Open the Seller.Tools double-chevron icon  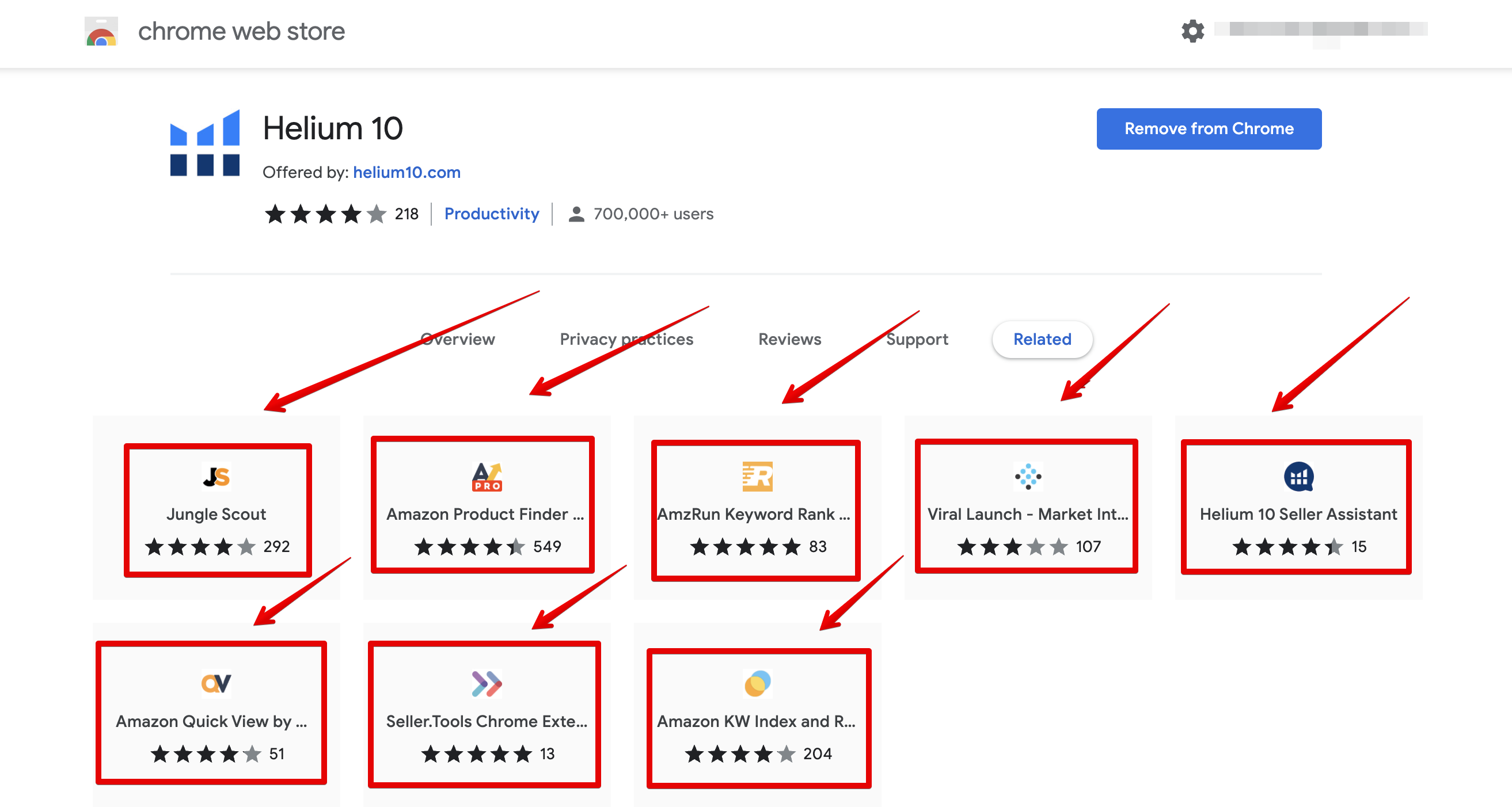coord(487,684)
